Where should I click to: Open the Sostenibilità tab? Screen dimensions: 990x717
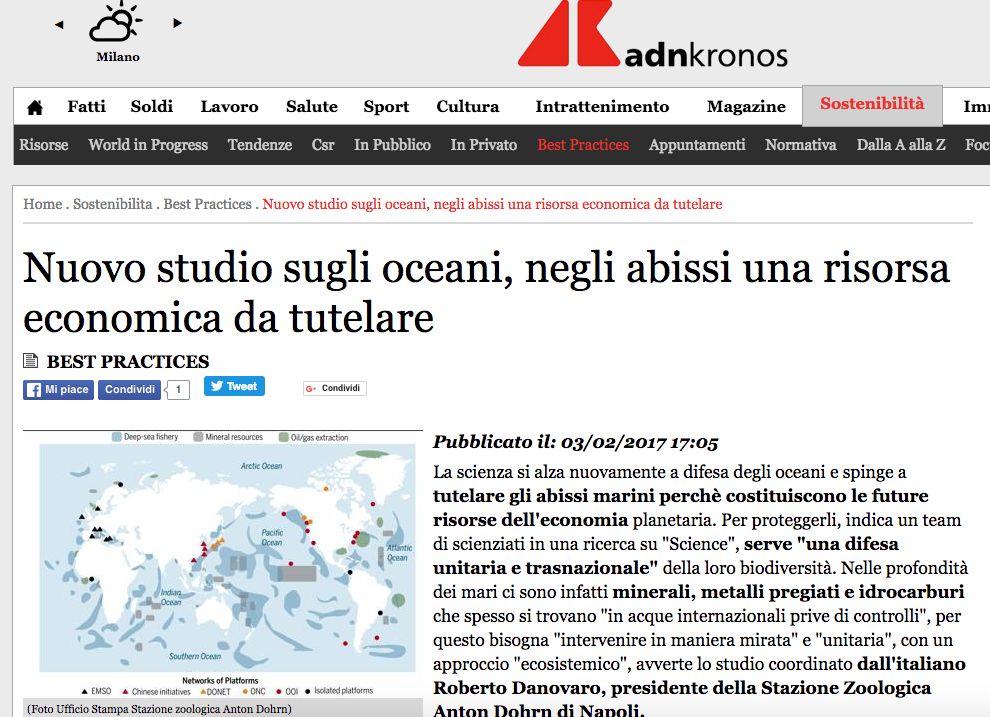coord(871,104)
